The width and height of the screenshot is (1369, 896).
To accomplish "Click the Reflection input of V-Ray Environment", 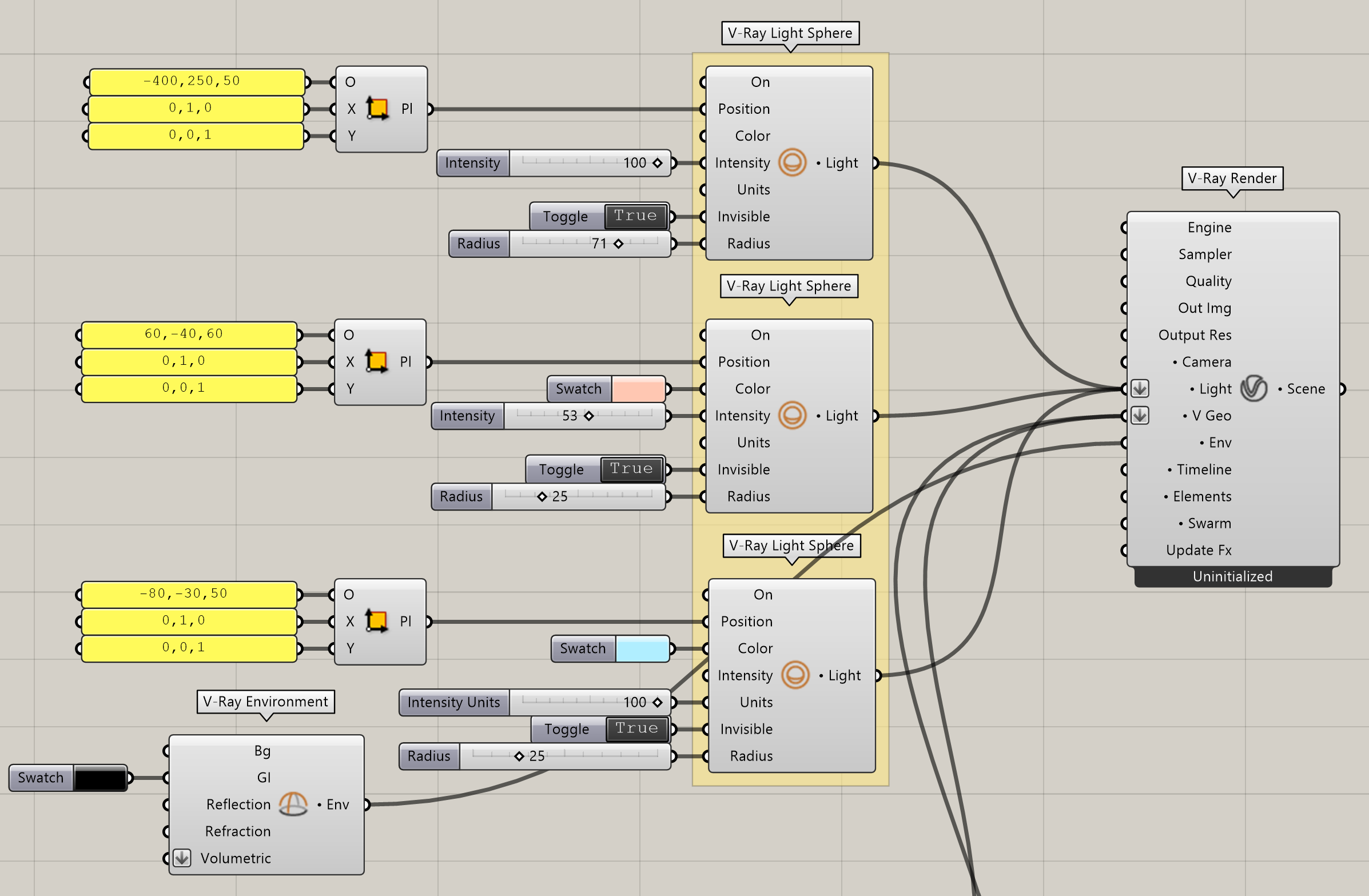I will [x=238, y=804].
